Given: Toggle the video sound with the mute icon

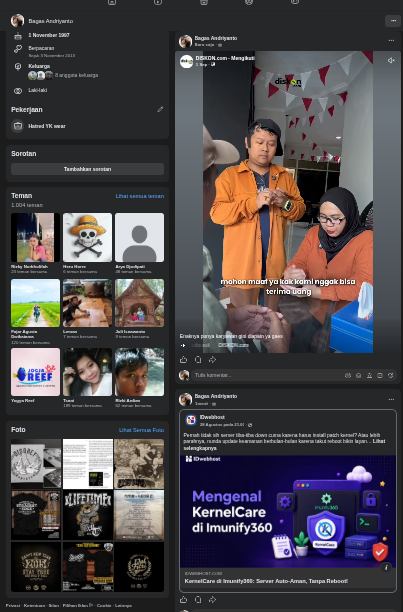Looking at the screenshot, I should coord(391,60).
